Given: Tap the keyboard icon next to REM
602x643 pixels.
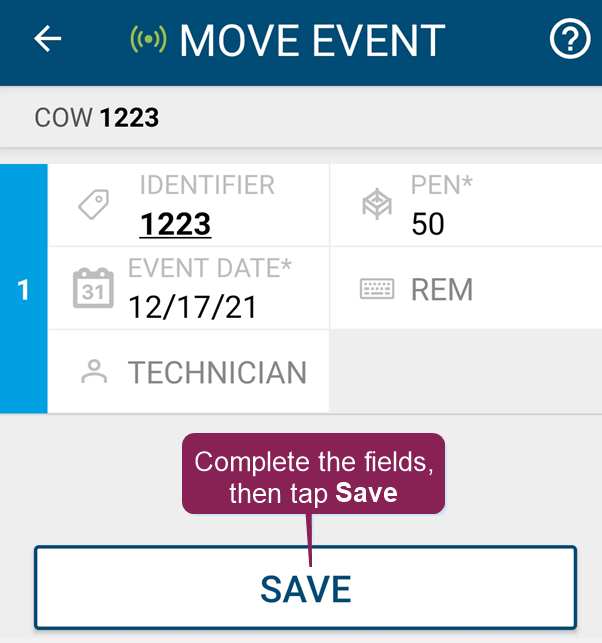Looking at the screenshot, I should tap(377, 289).
